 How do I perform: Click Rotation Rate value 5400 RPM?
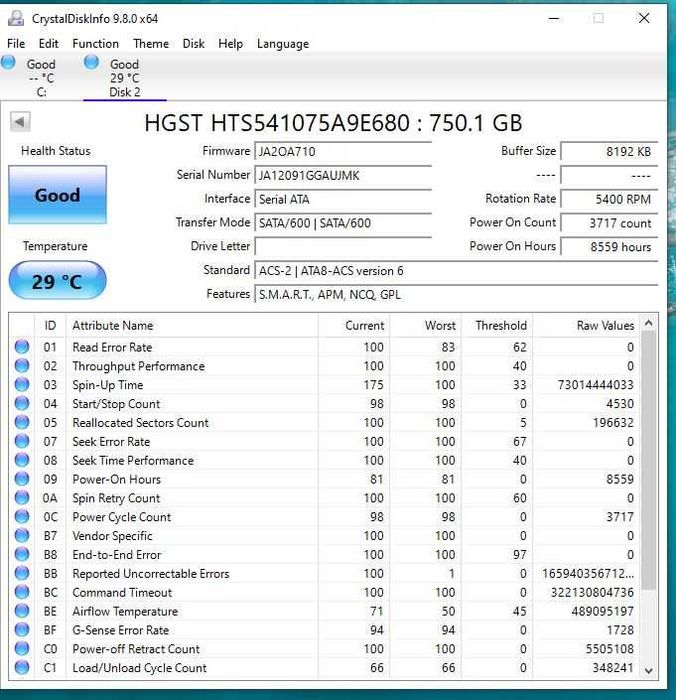(x=609, y=199)
